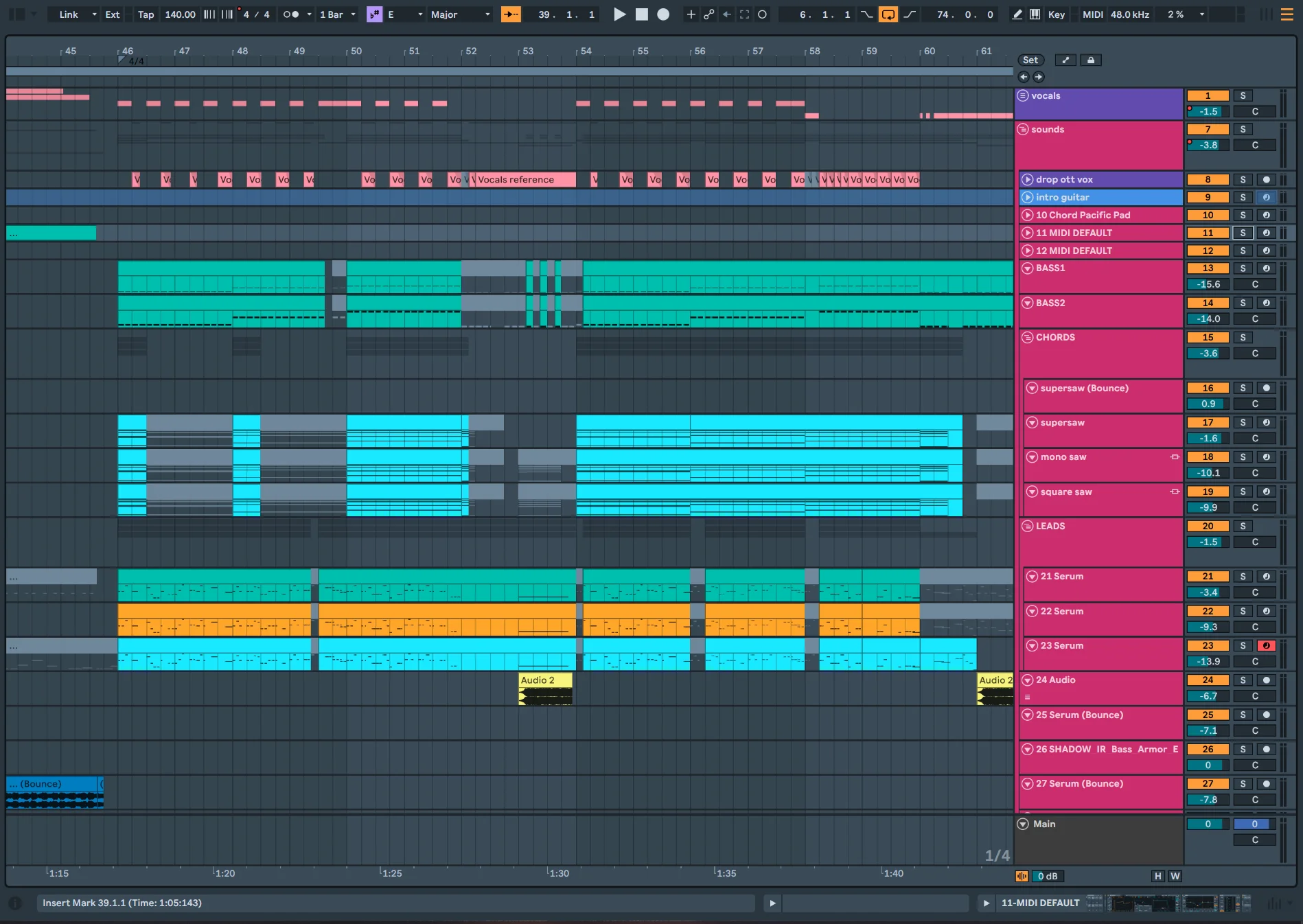Click the Set locator button
Image resolution: width=1303 pixels, height=924 pixels.
click(x=1030, y=60)
